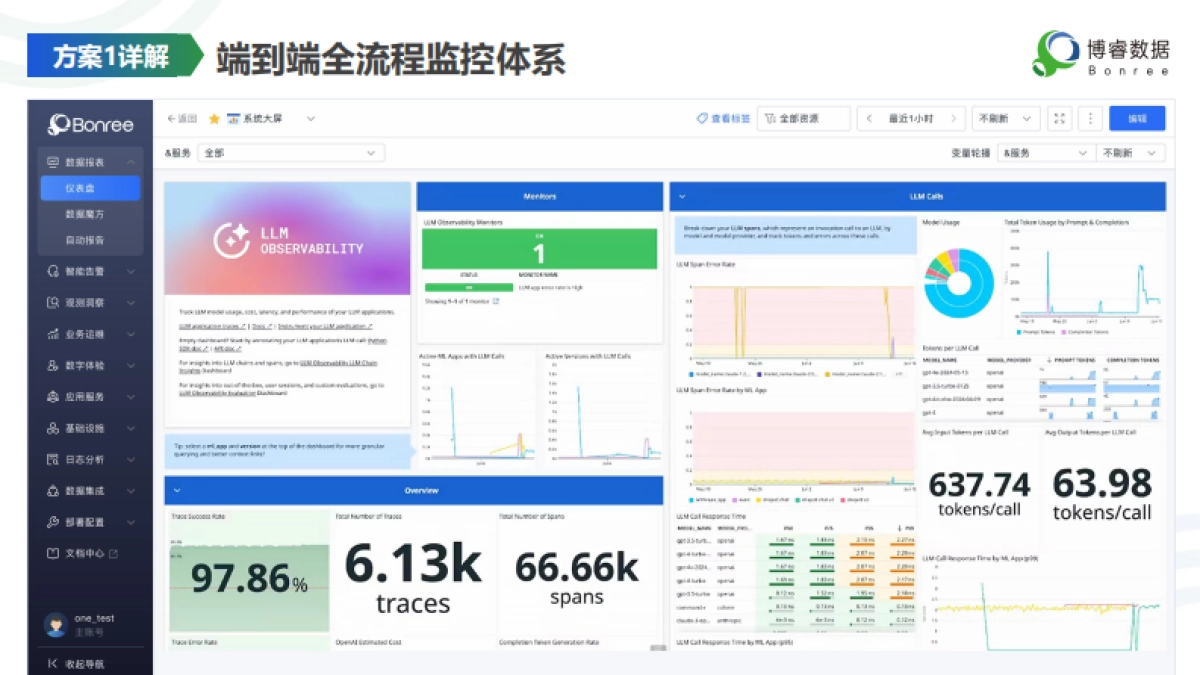This screenshot has height=675, width=1200.
Task: Click the fullscreen icon in the top toolbar
Action: coord(1059,118)
